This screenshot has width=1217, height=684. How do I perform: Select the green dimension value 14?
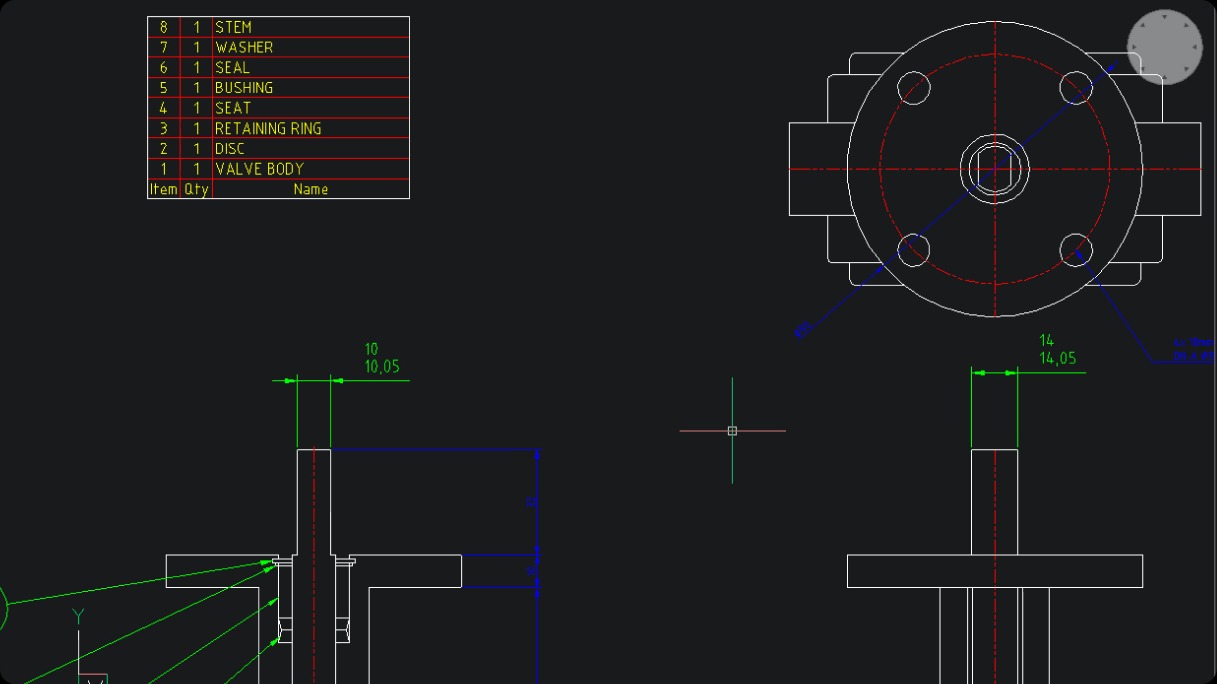1047,341
